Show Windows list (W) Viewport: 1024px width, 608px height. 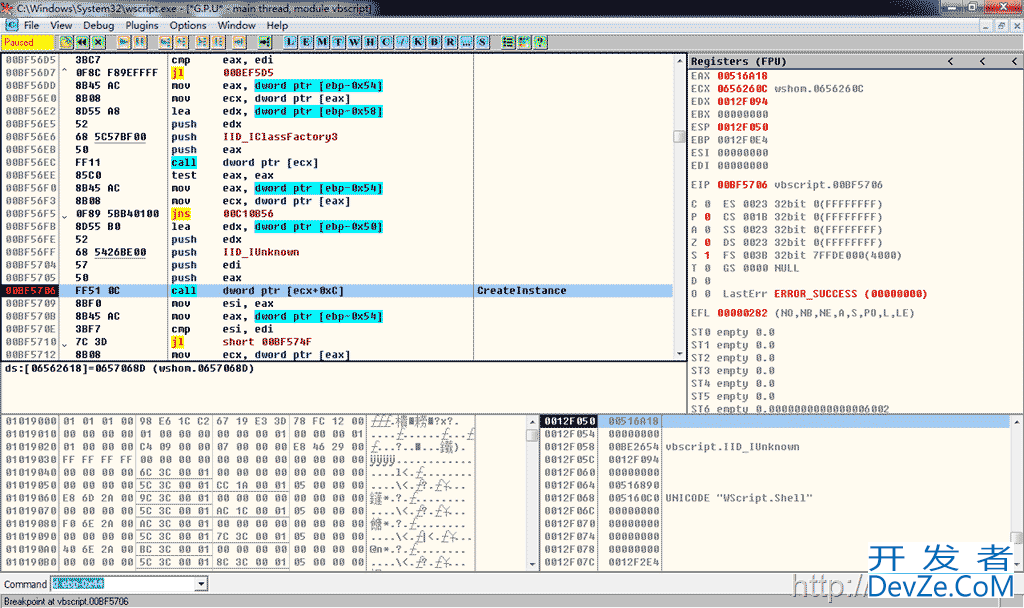point(355,42)
